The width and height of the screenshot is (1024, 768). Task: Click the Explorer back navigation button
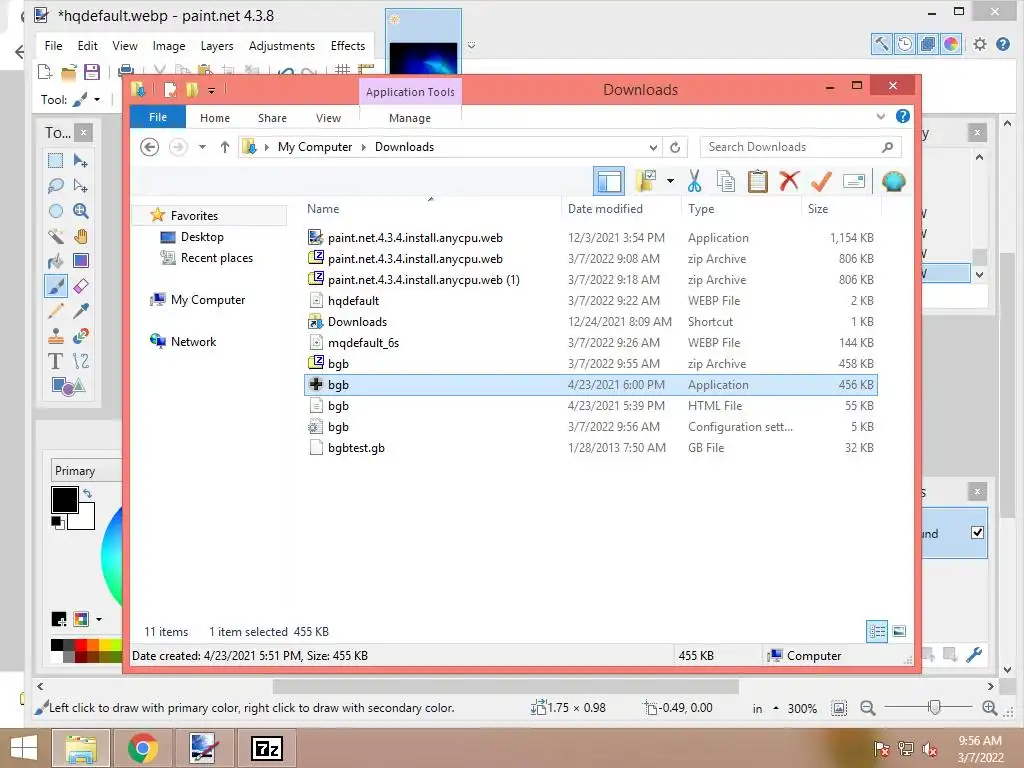150,147
